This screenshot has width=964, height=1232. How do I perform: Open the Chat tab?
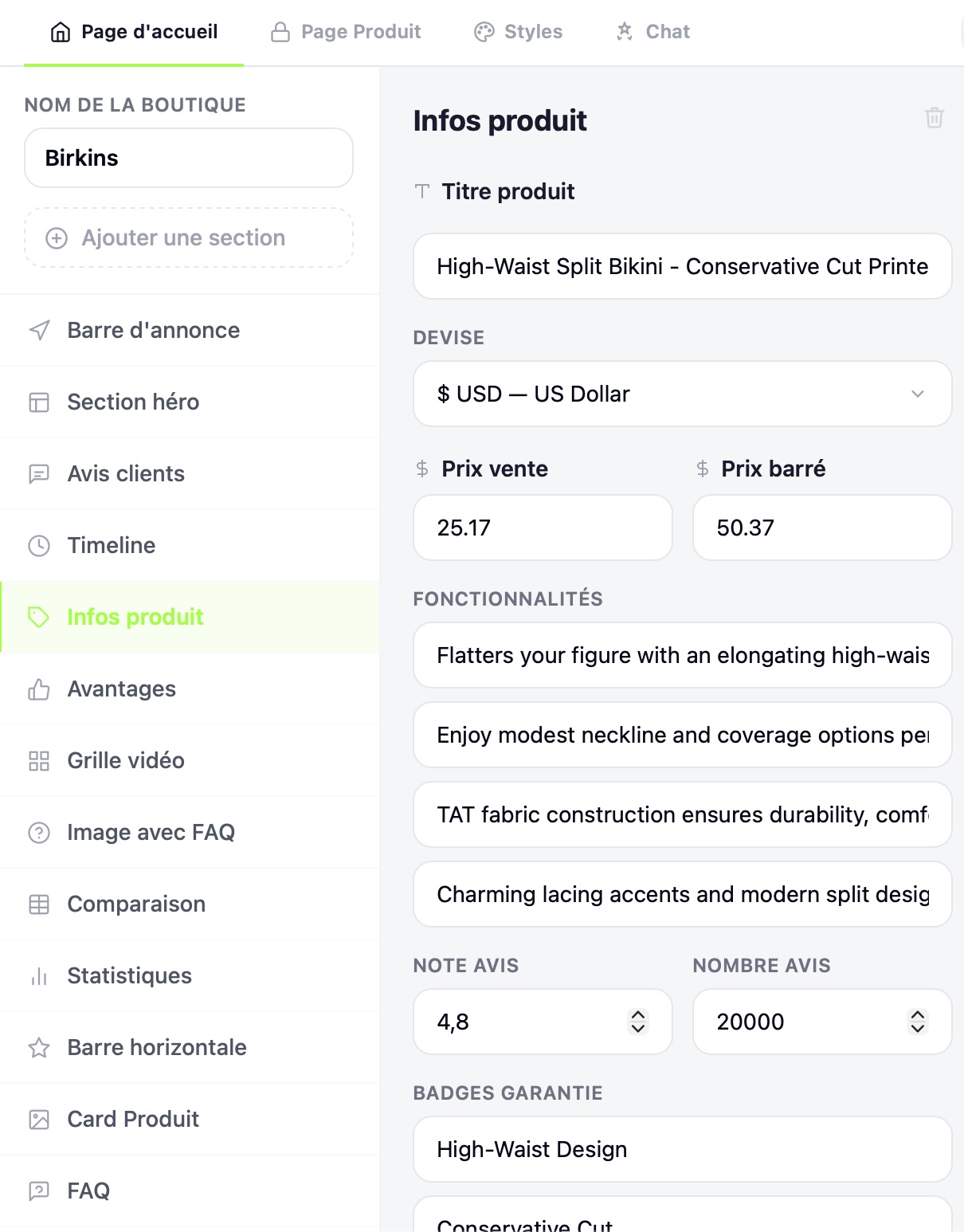(x=652, y=32)
